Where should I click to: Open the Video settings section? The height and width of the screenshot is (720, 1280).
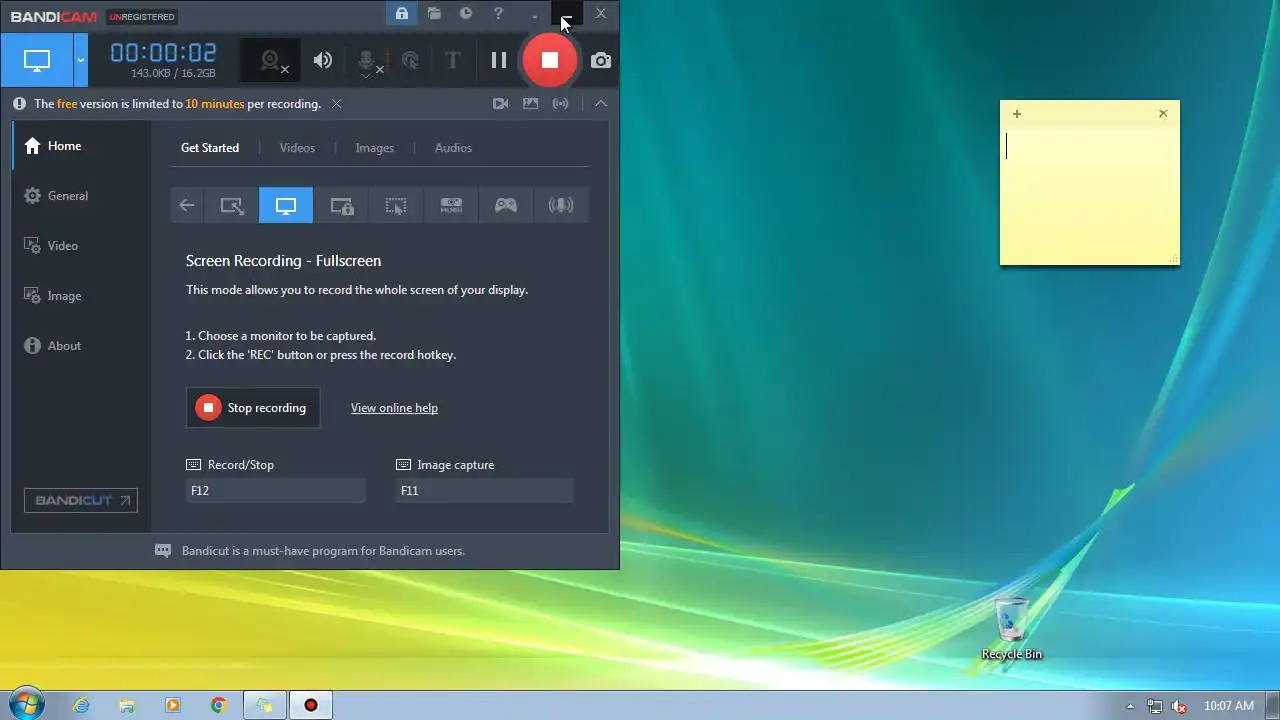click(x=80, y=246)
